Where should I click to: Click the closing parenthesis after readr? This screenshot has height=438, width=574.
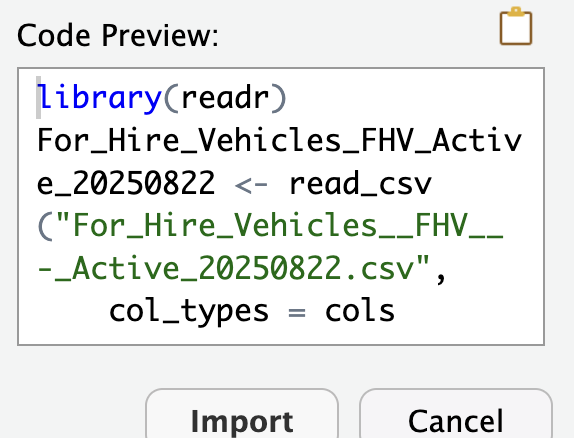click(x=279, y=98)
